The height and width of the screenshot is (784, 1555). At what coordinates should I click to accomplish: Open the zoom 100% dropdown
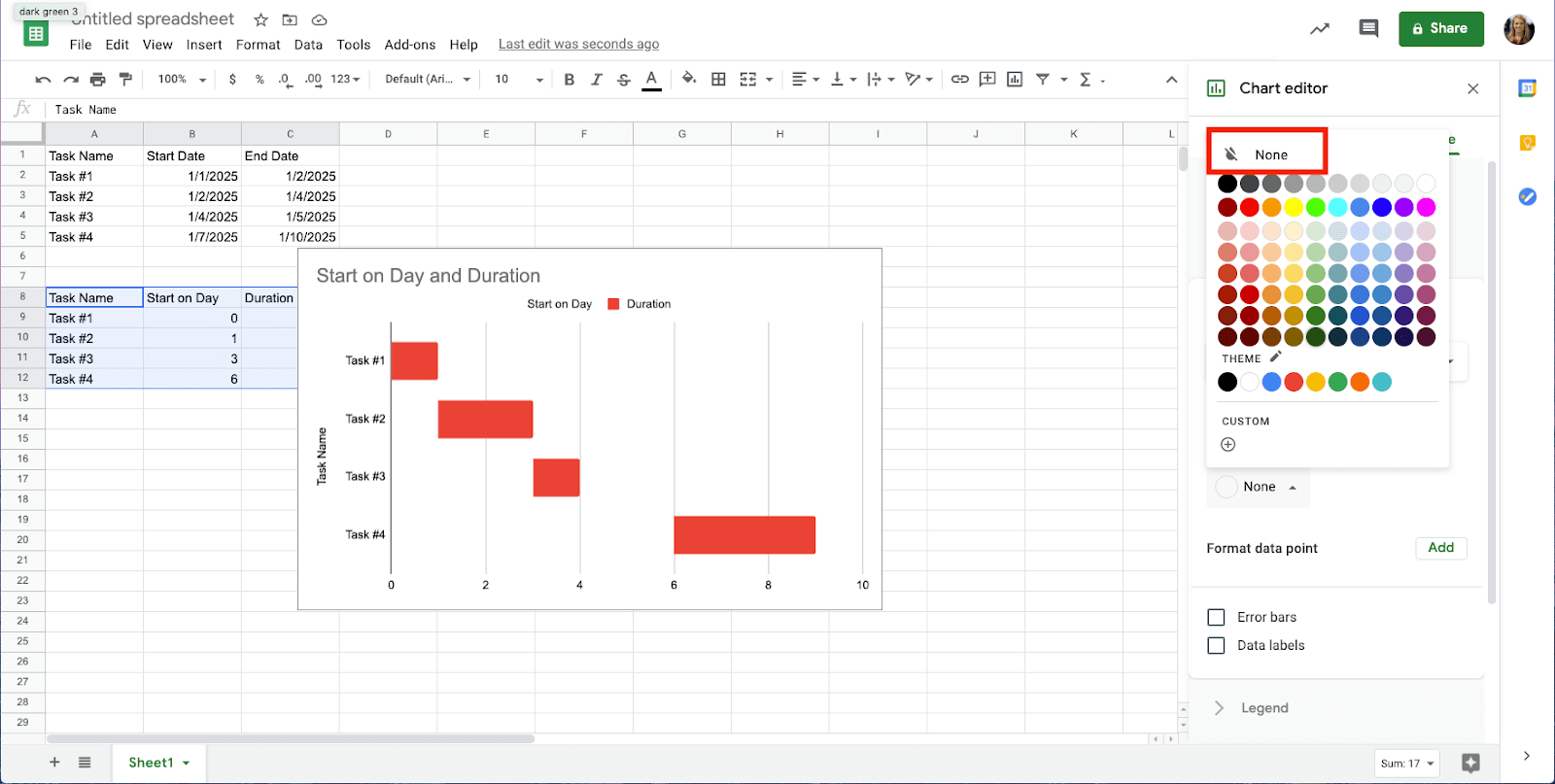point(182,80)
